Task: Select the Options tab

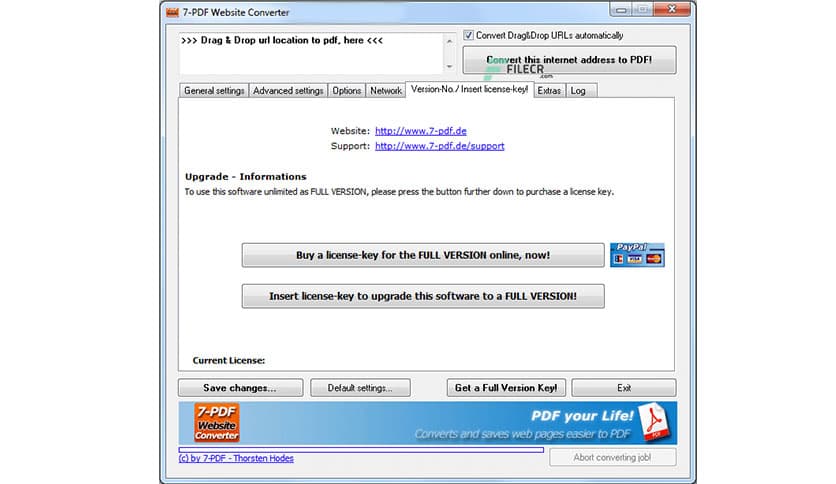Action: (x=347, y=91)
